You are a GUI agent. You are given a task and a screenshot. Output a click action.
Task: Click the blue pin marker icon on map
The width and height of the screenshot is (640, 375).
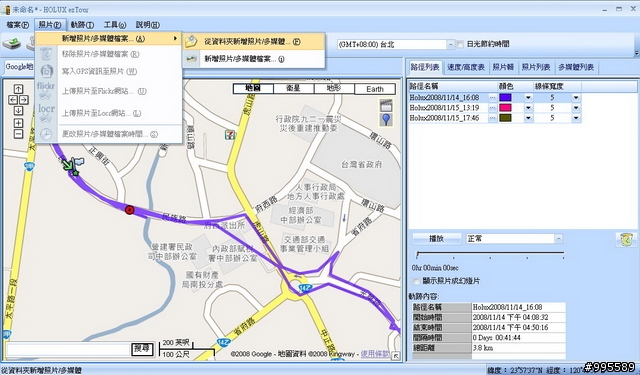(386, 120)
